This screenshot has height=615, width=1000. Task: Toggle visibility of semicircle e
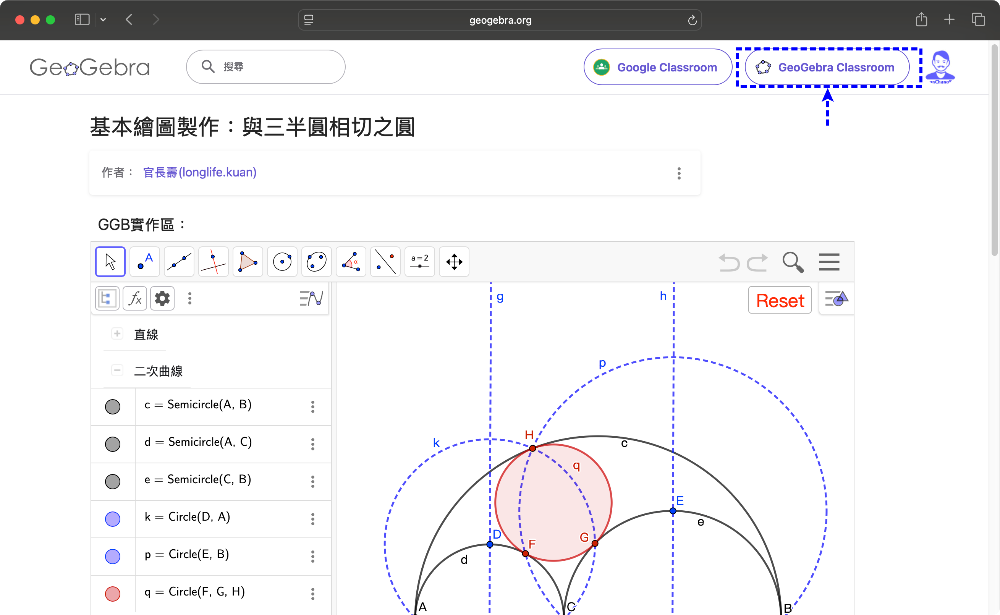tap(112, 482)
